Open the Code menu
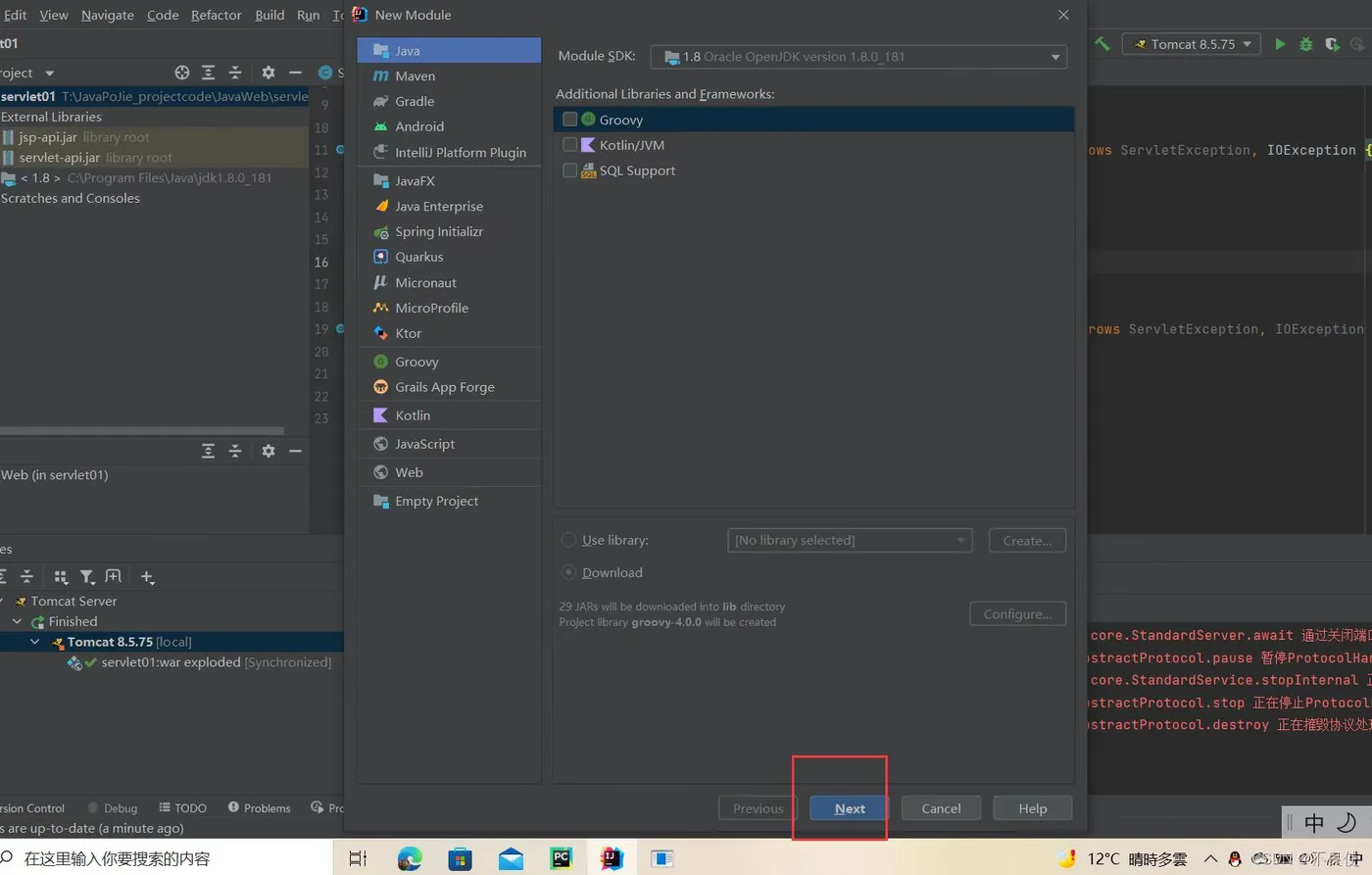1372x875 pixels. click(x=163, y=15)
